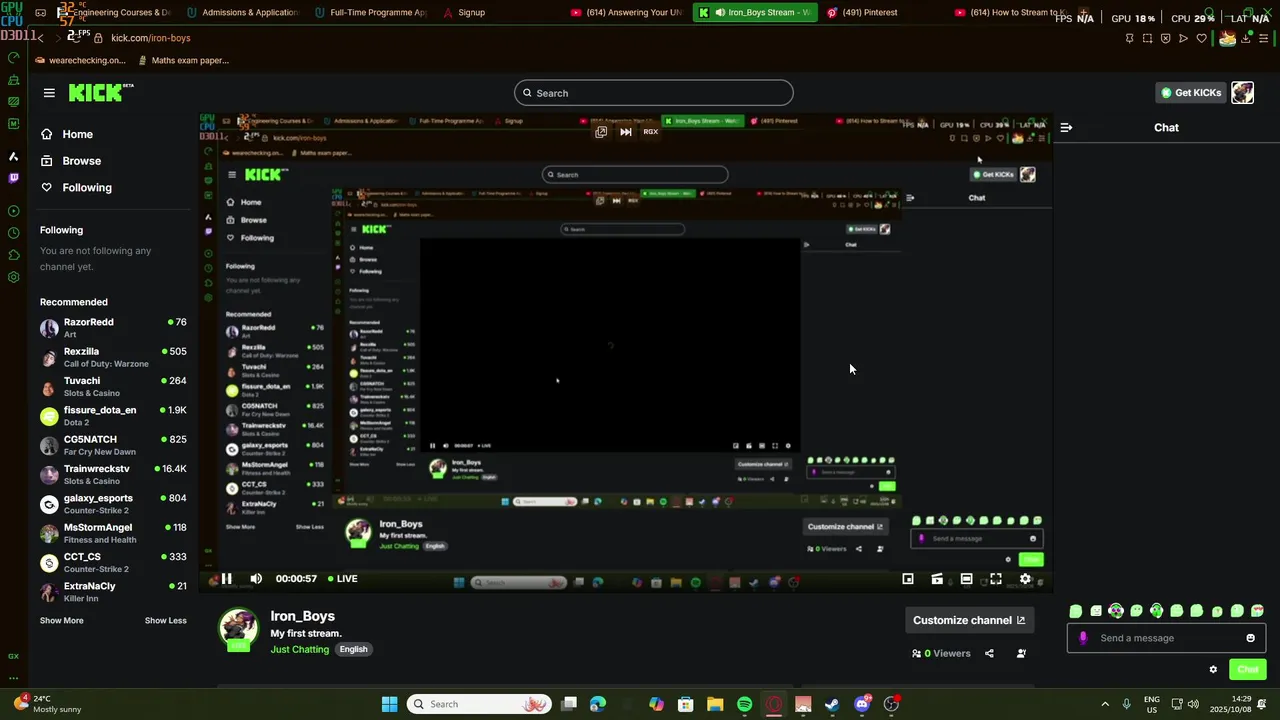Screen dimensions: 1280x720
Task: Open fissure_dota_en recommended channel
Action: [x=113, y=416]
